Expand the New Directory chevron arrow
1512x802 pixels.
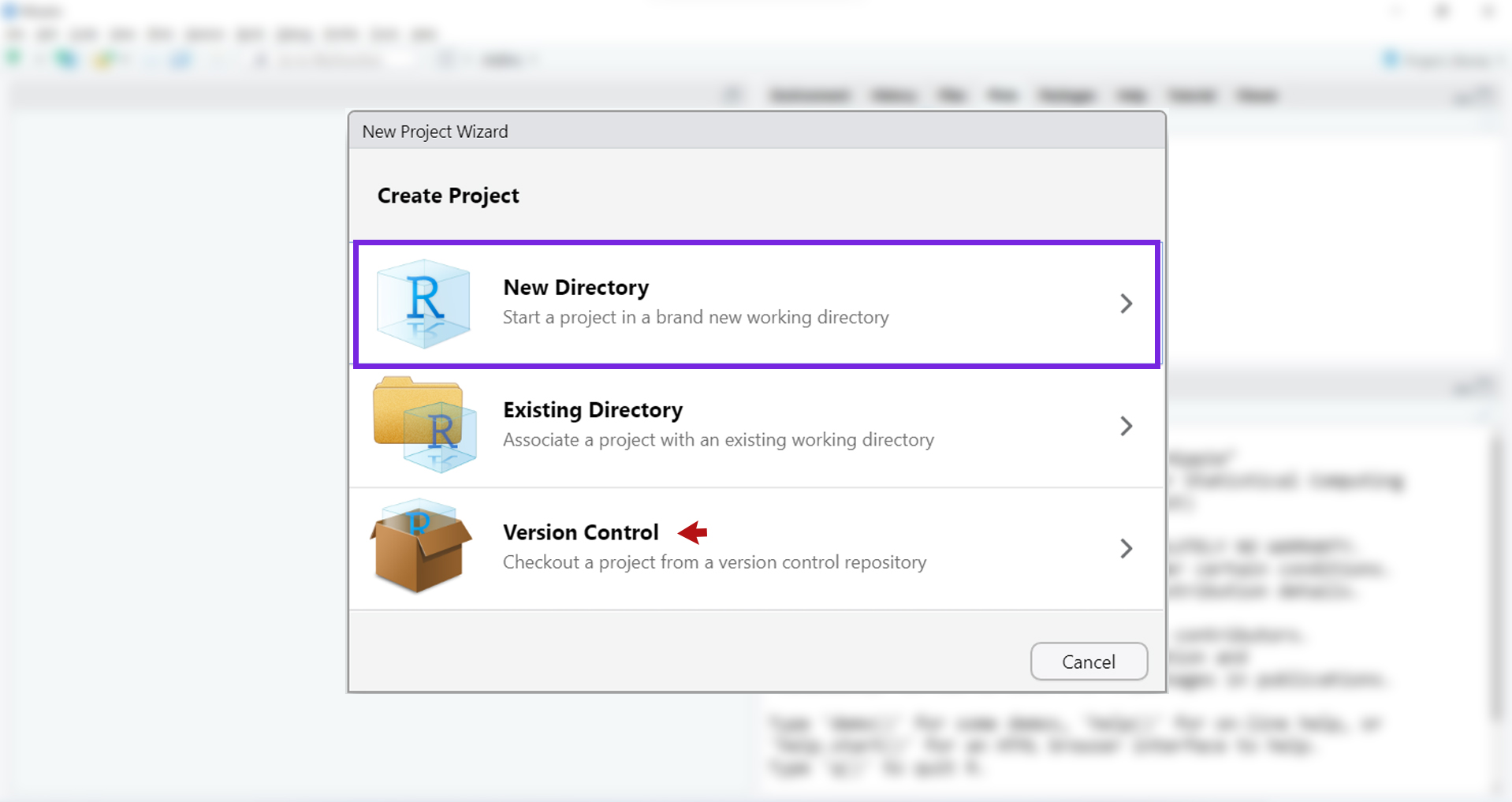point(1126,304)
